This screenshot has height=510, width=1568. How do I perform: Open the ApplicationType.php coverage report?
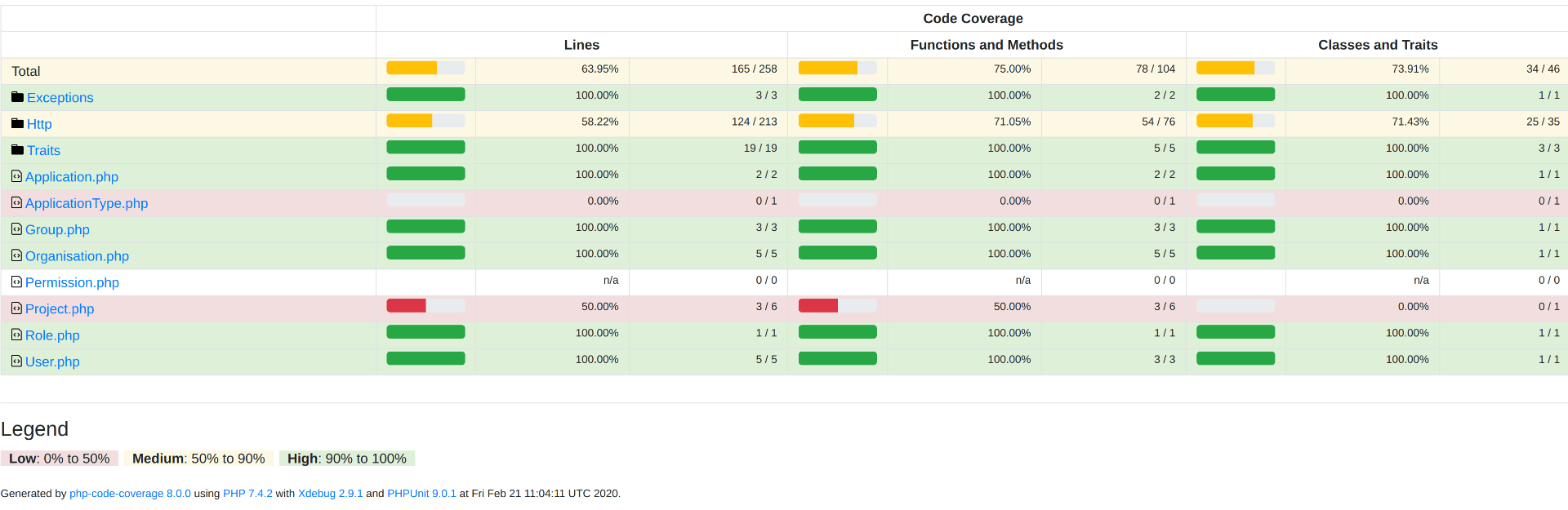pos(87,203)
